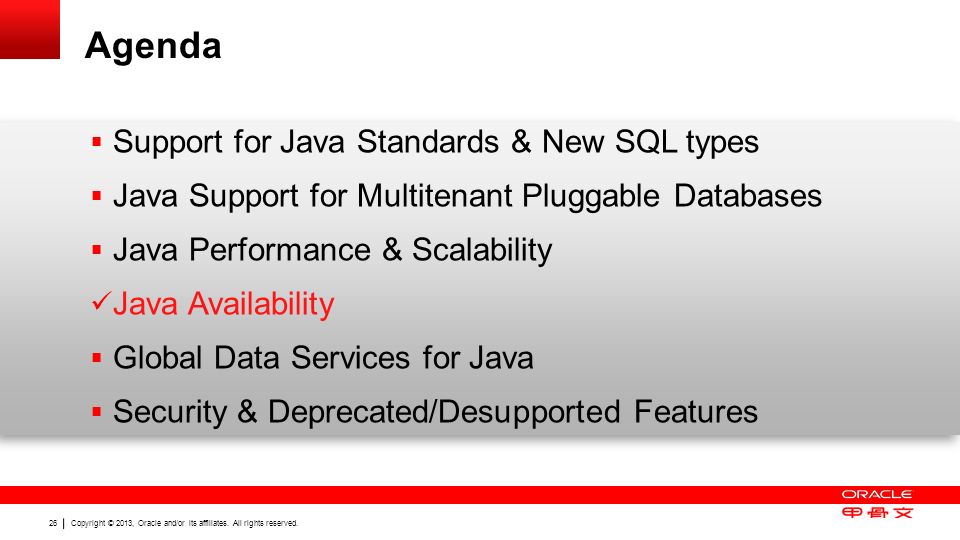This screenshot has width=960, height=540.
Task: Click the Chinese Oracle characters logo
Action: 877,512
